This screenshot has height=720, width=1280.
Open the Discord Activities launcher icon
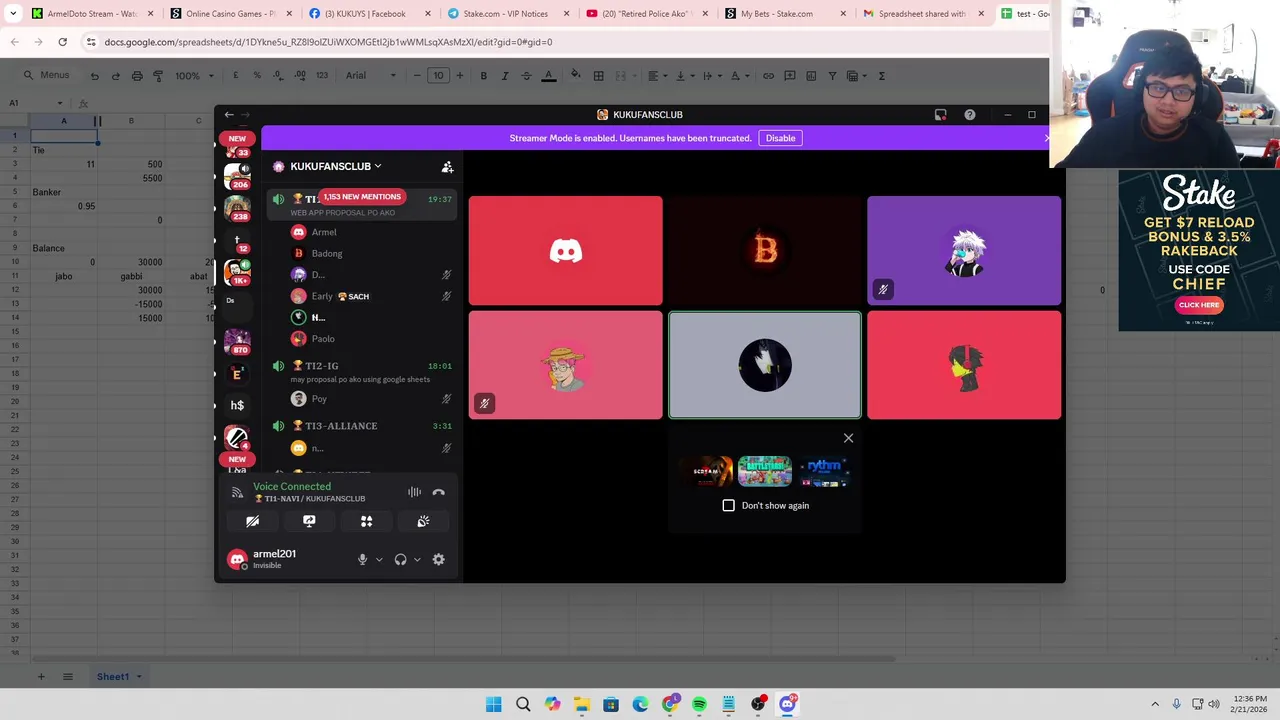coord(366,521)
